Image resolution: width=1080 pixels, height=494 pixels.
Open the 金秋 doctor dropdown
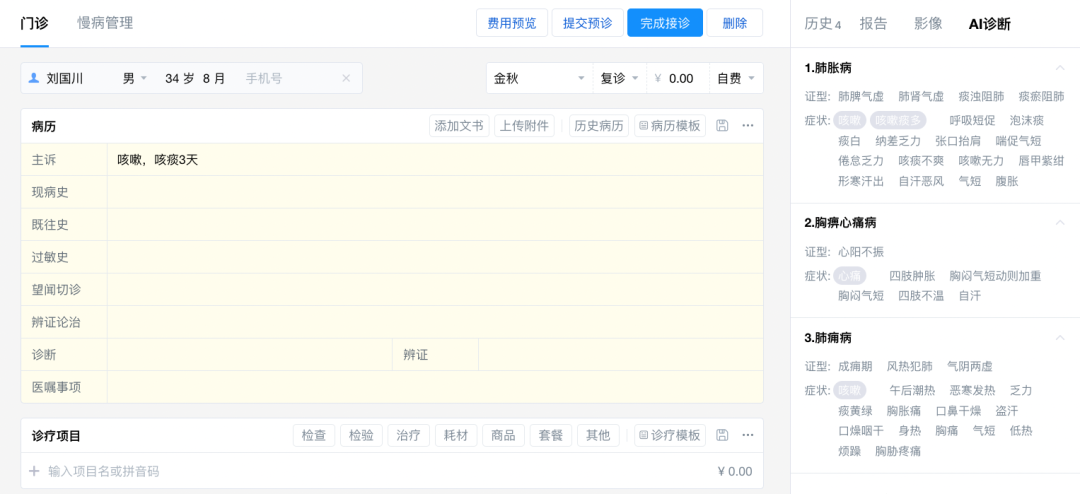tap(538, 78)
